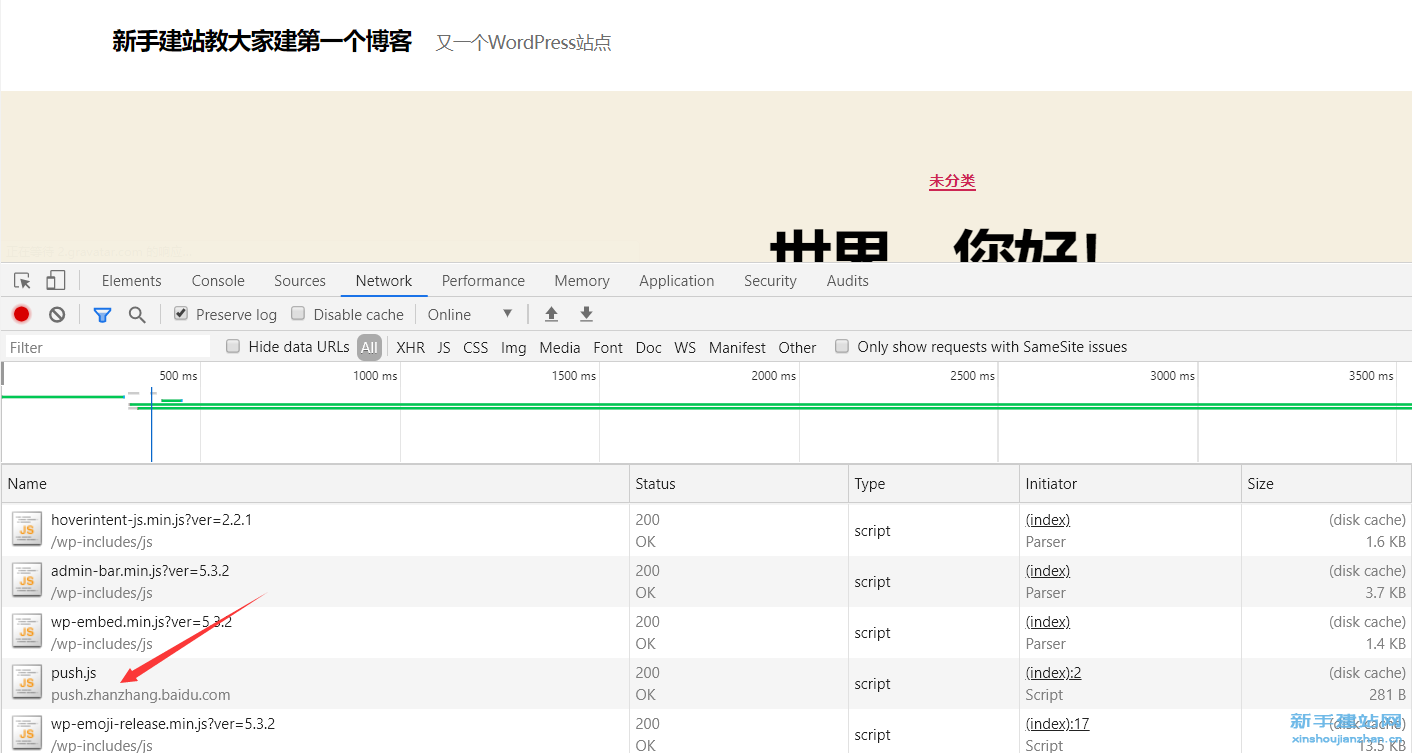
Task: Switch to the Console tab
Action: point(218,281)
